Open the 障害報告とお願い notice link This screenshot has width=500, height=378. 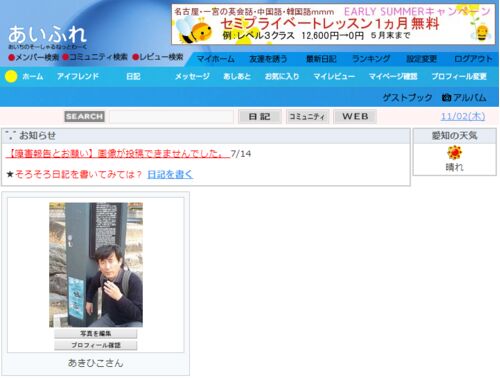[x=118, y=154]
